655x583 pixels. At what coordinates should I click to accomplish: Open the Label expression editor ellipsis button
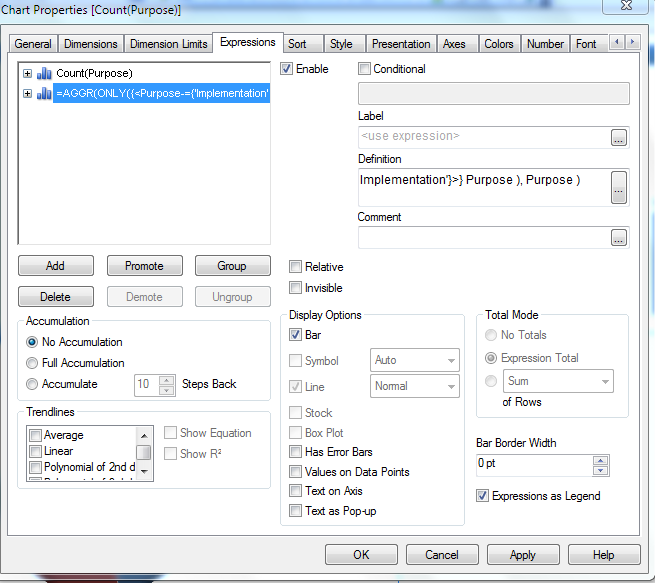[x=619, y=137]
